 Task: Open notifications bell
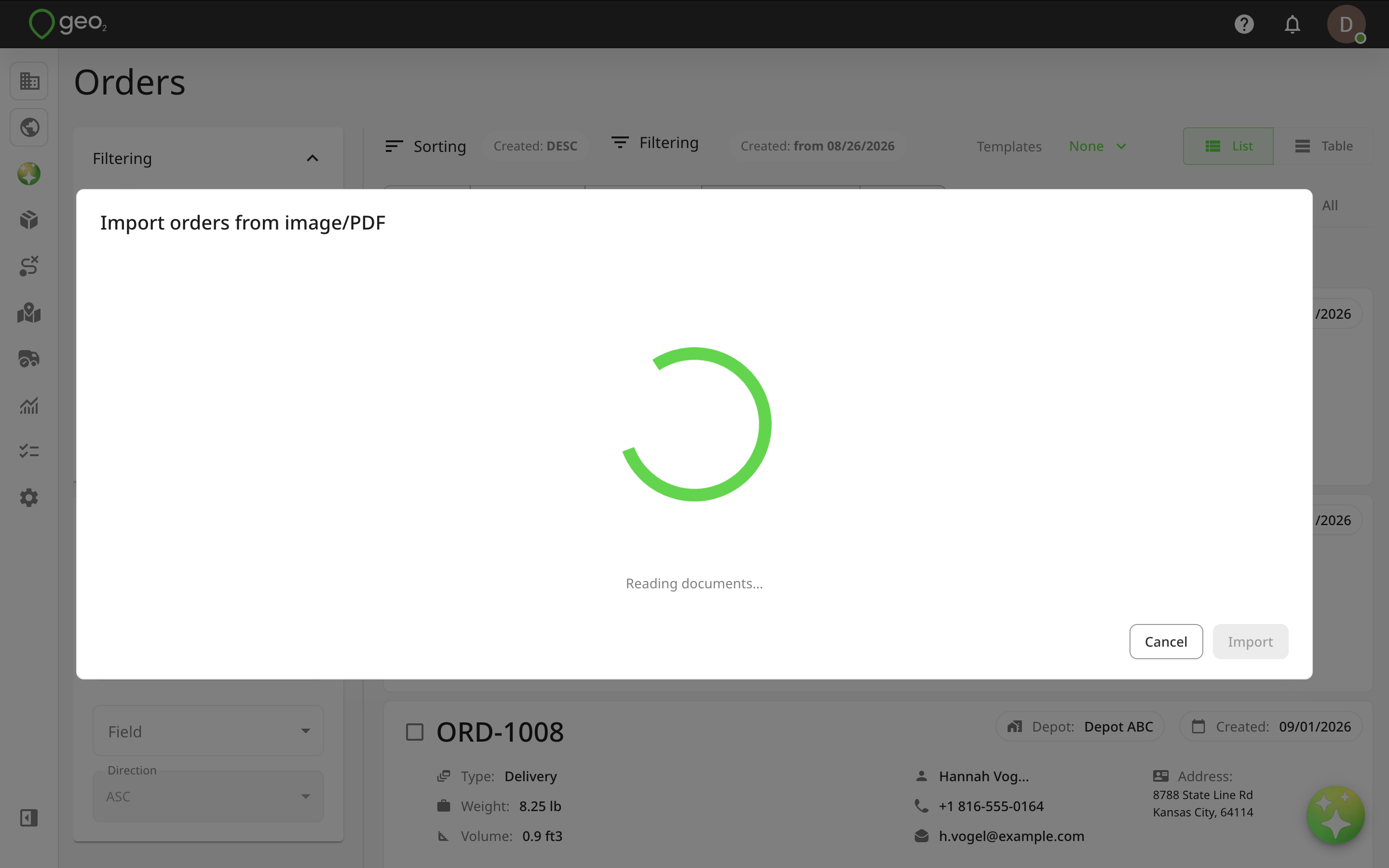point(1292,24)
